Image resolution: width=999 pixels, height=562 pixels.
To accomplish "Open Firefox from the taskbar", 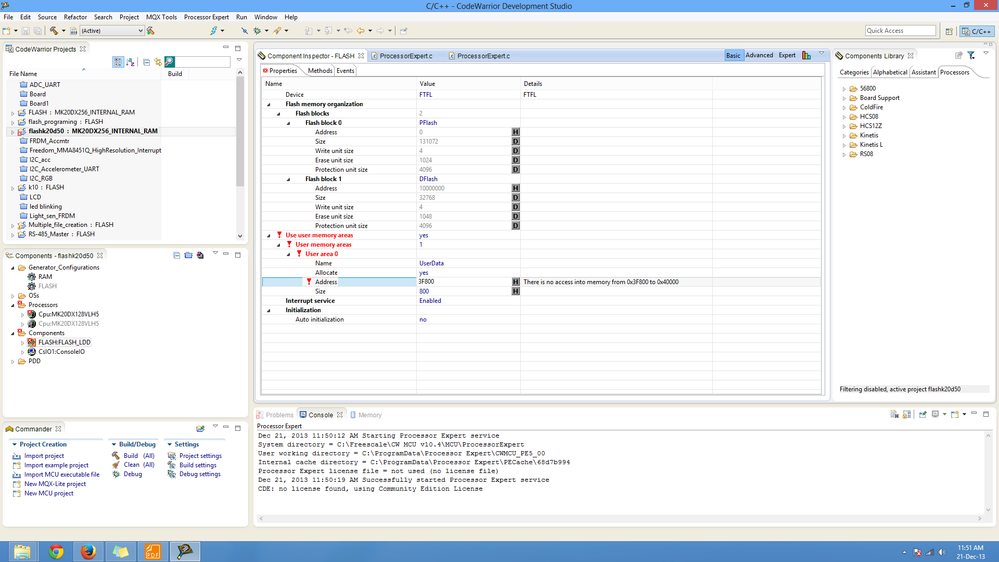I will (x=88, y=551).
